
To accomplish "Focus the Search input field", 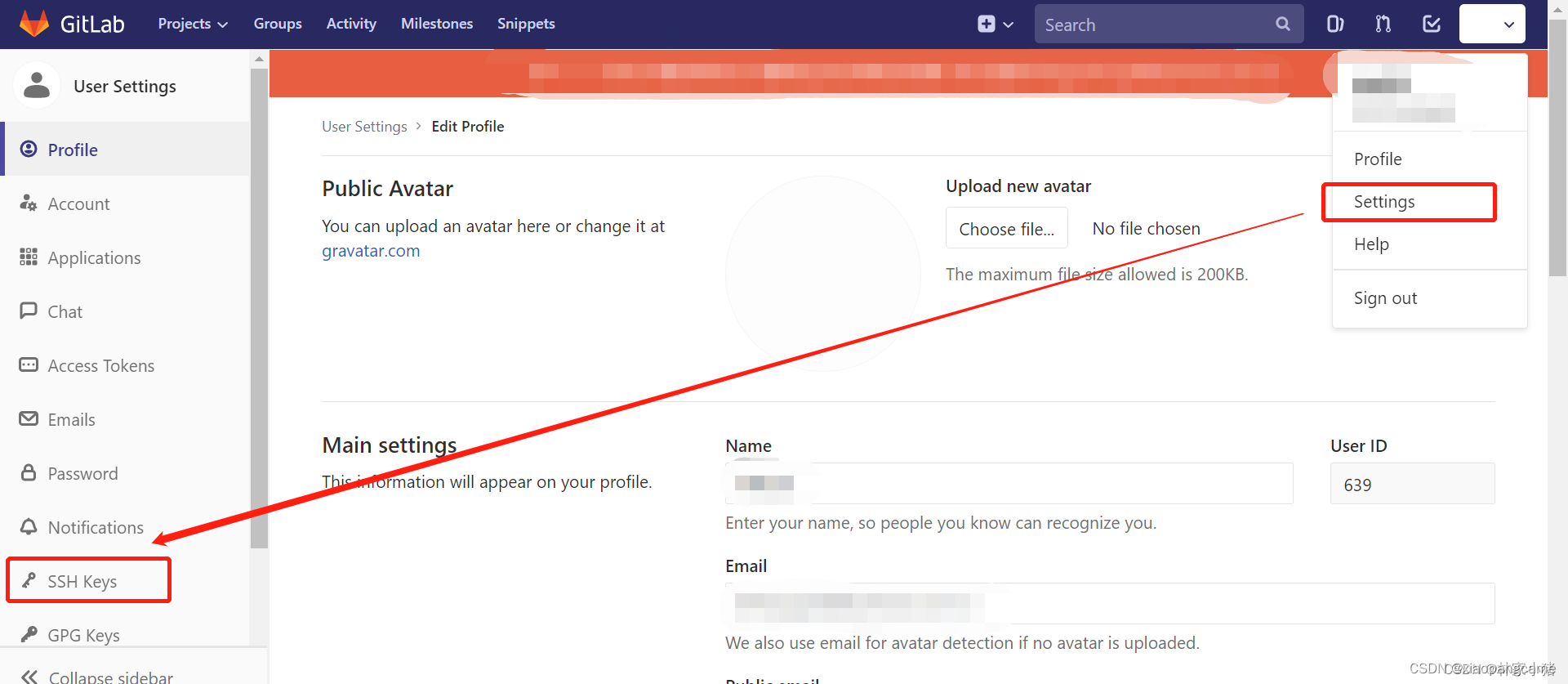I will click(1169, 25).
